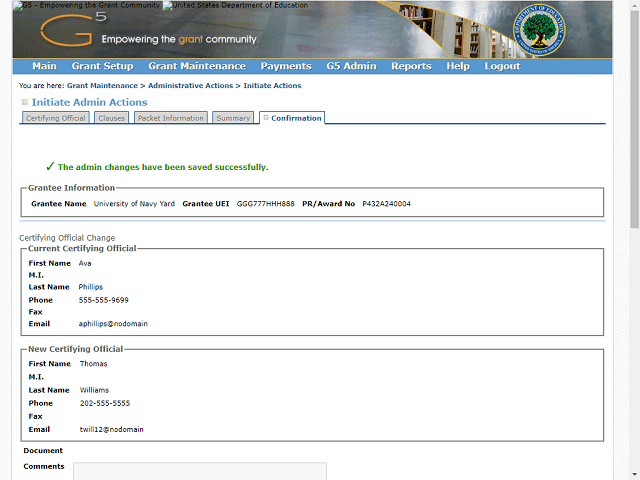
Task: Click the icon beside Initiate Admin Actions heading
Action: (25, 102)
